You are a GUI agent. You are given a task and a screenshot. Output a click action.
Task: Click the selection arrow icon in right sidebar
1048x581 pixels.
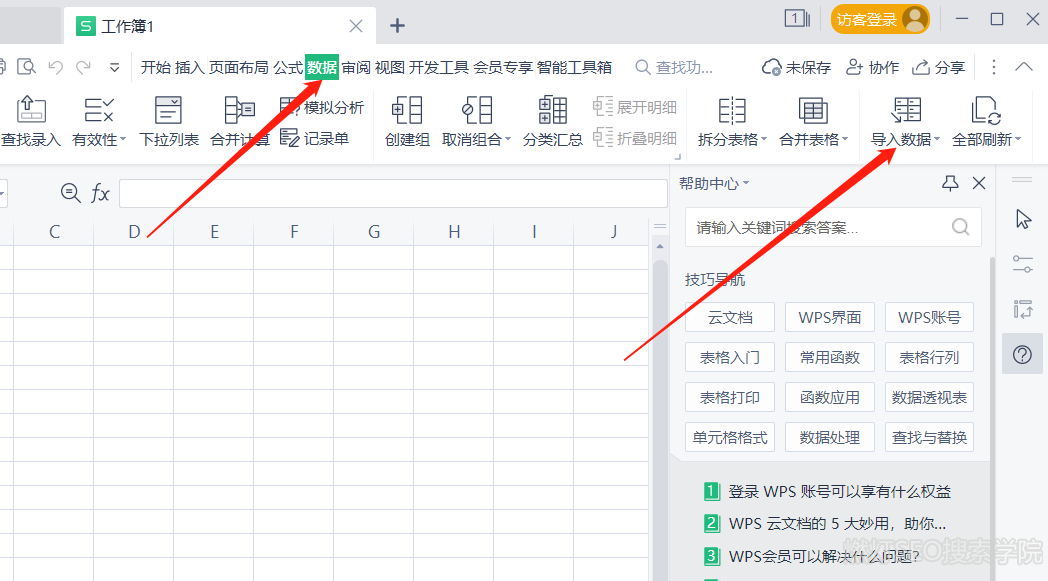click(x=1023, y=219)
